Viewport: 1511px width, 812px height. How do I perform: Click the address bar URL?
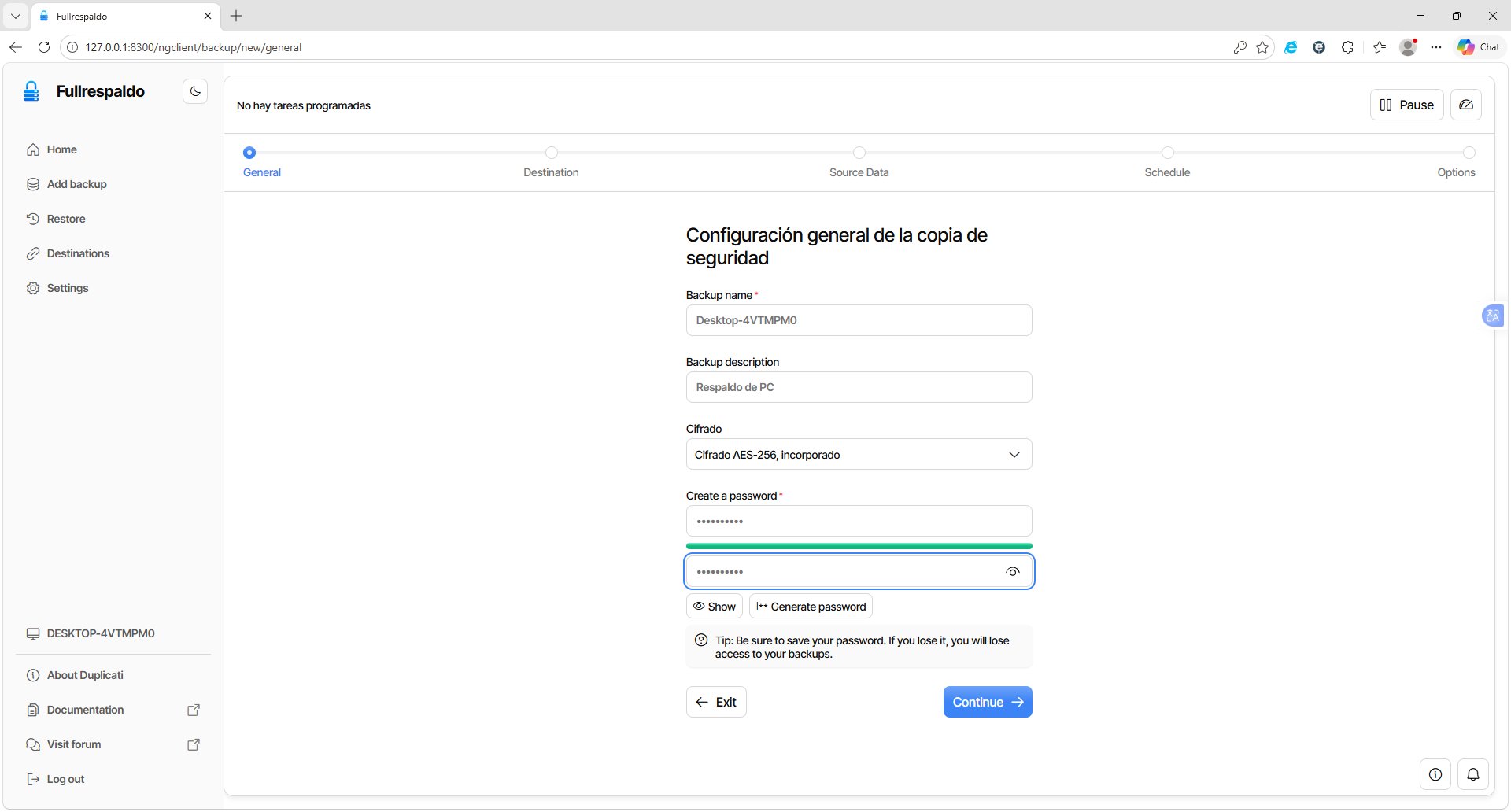point(194,47)
